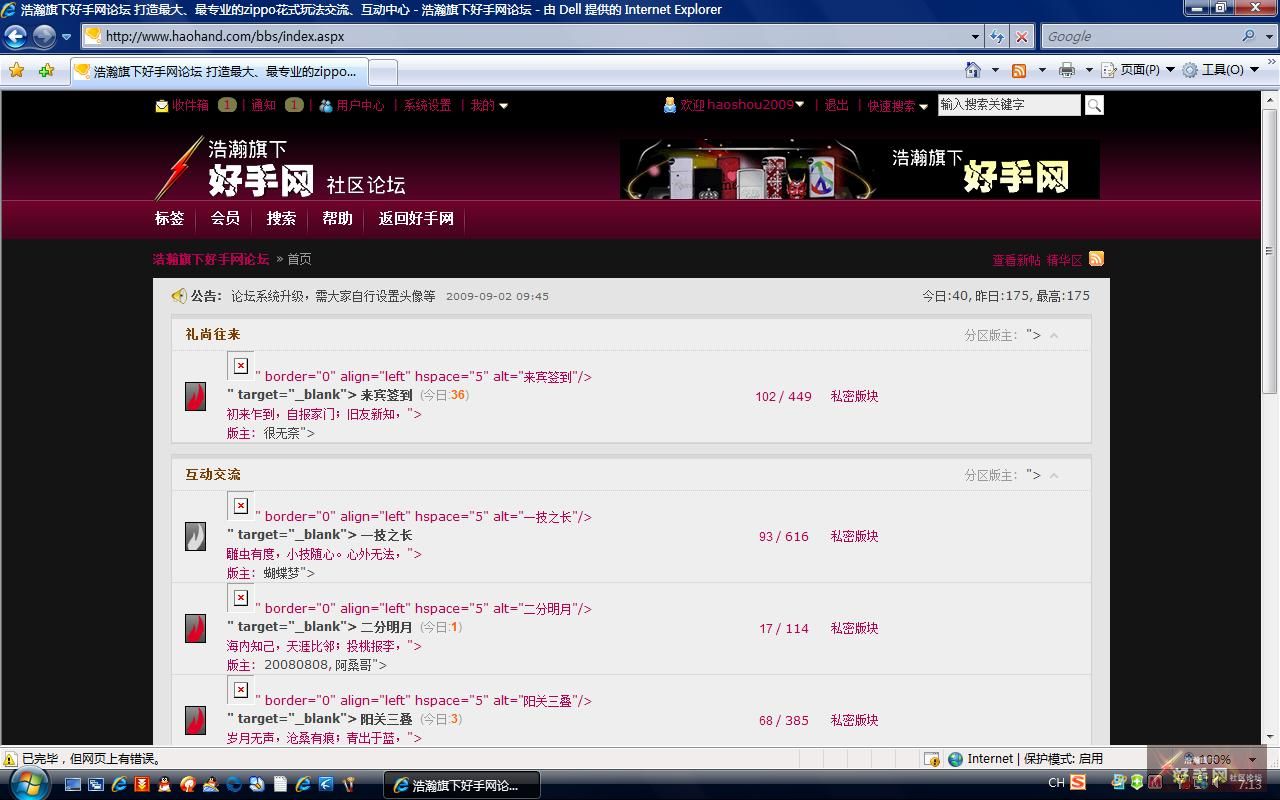The height and width of the screenshot is (800, 1280).
Task: Open the 来宾签到 board link
Action: click(386, 395)
